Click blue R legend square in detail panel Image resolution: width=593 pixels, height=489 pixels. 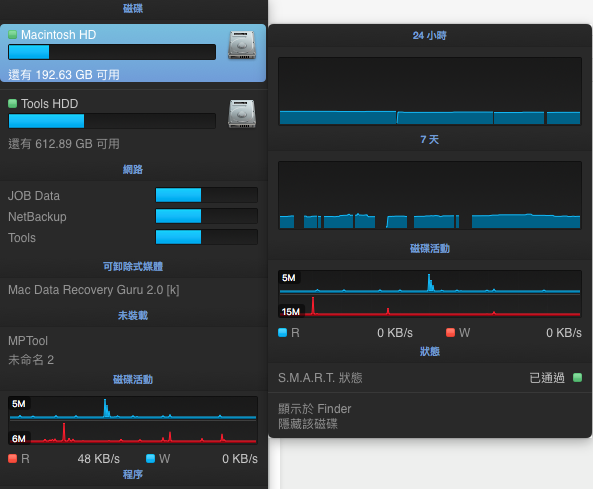click(x=283, y=332)
